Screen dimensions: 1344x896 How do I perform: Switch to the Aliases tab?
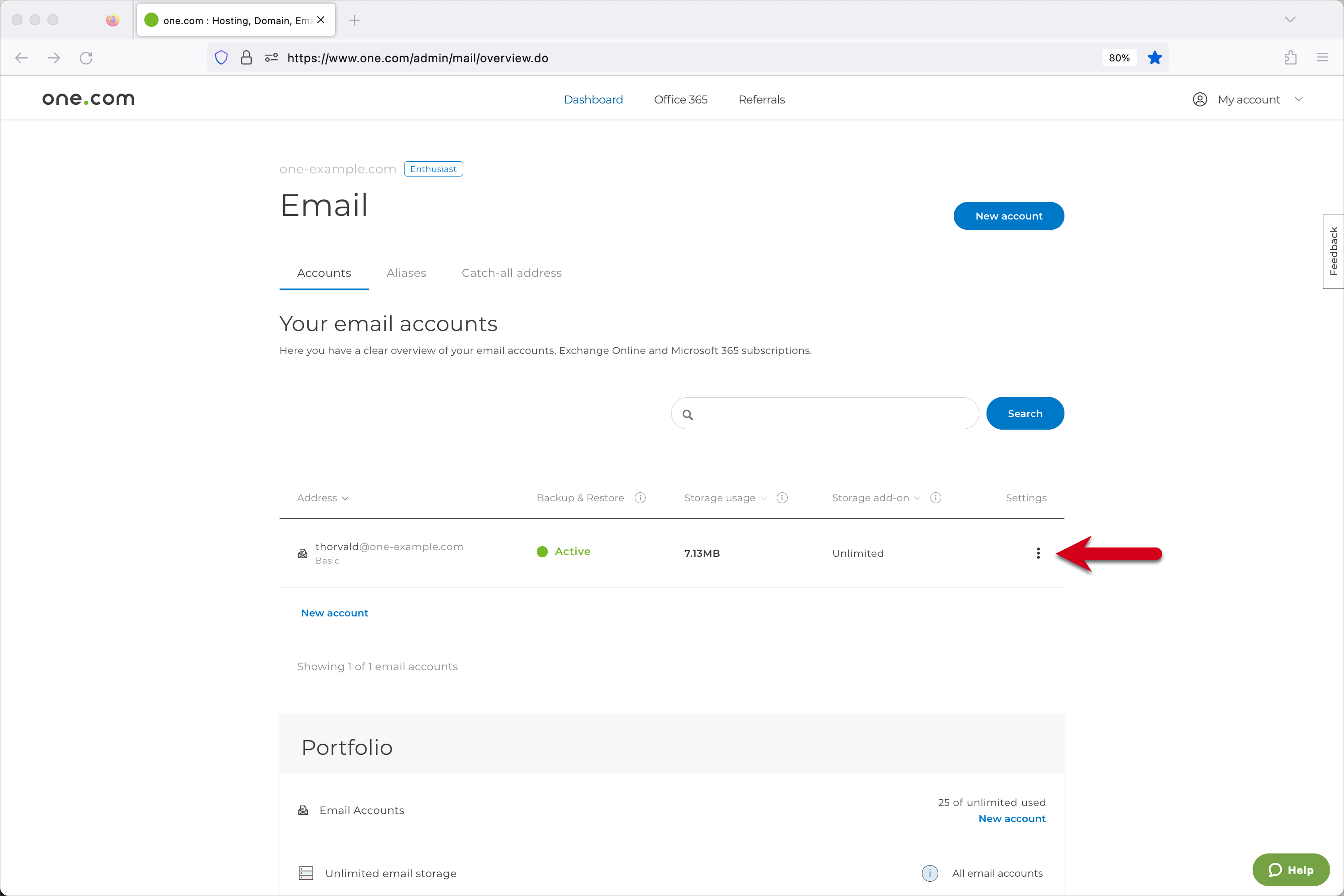(x=406, y=273)
